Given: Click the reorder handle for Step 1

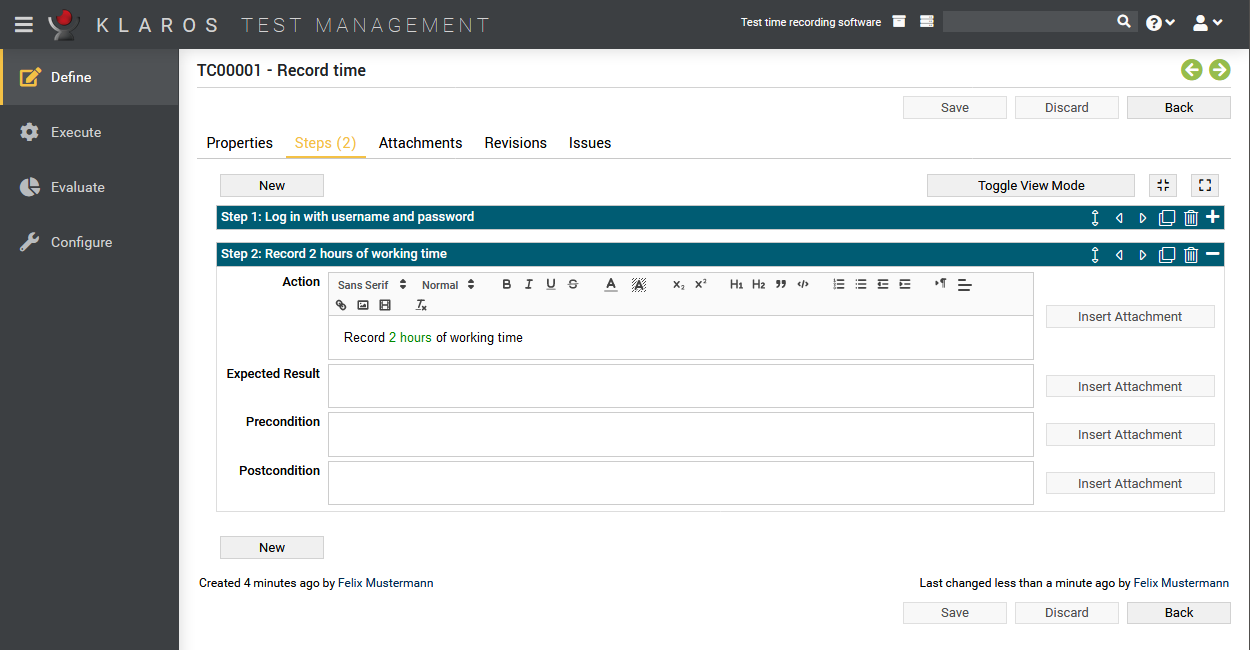Looking at the screenshot, I should pyautogui.click(x=1095, y=217).
